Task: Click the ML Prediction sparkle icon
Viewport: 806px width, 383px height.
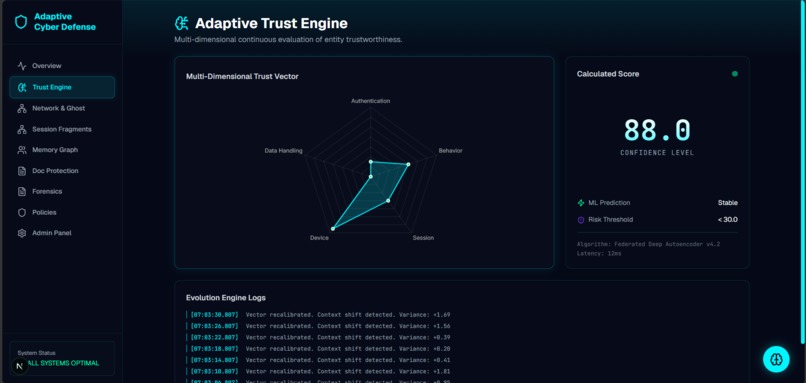Action: [x=581, y=203]
